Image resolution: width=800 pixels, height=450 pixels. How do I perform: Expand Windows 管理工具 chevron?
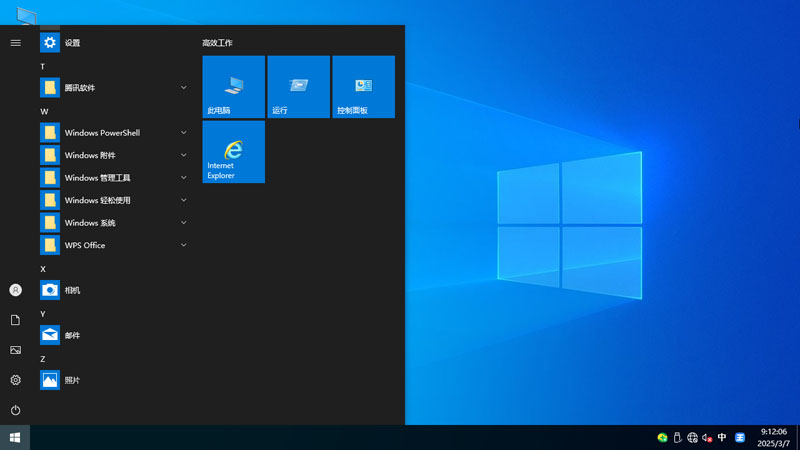pos(184,178)
